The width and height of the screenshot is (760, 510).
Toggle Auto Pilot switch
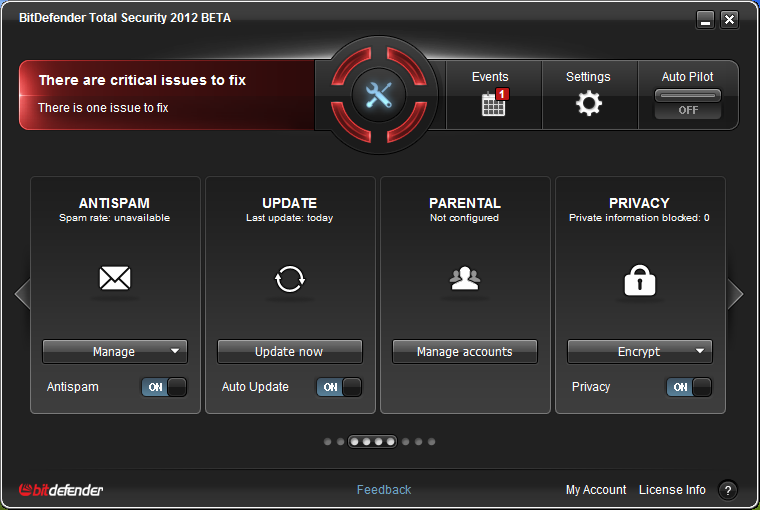(688, 104)
